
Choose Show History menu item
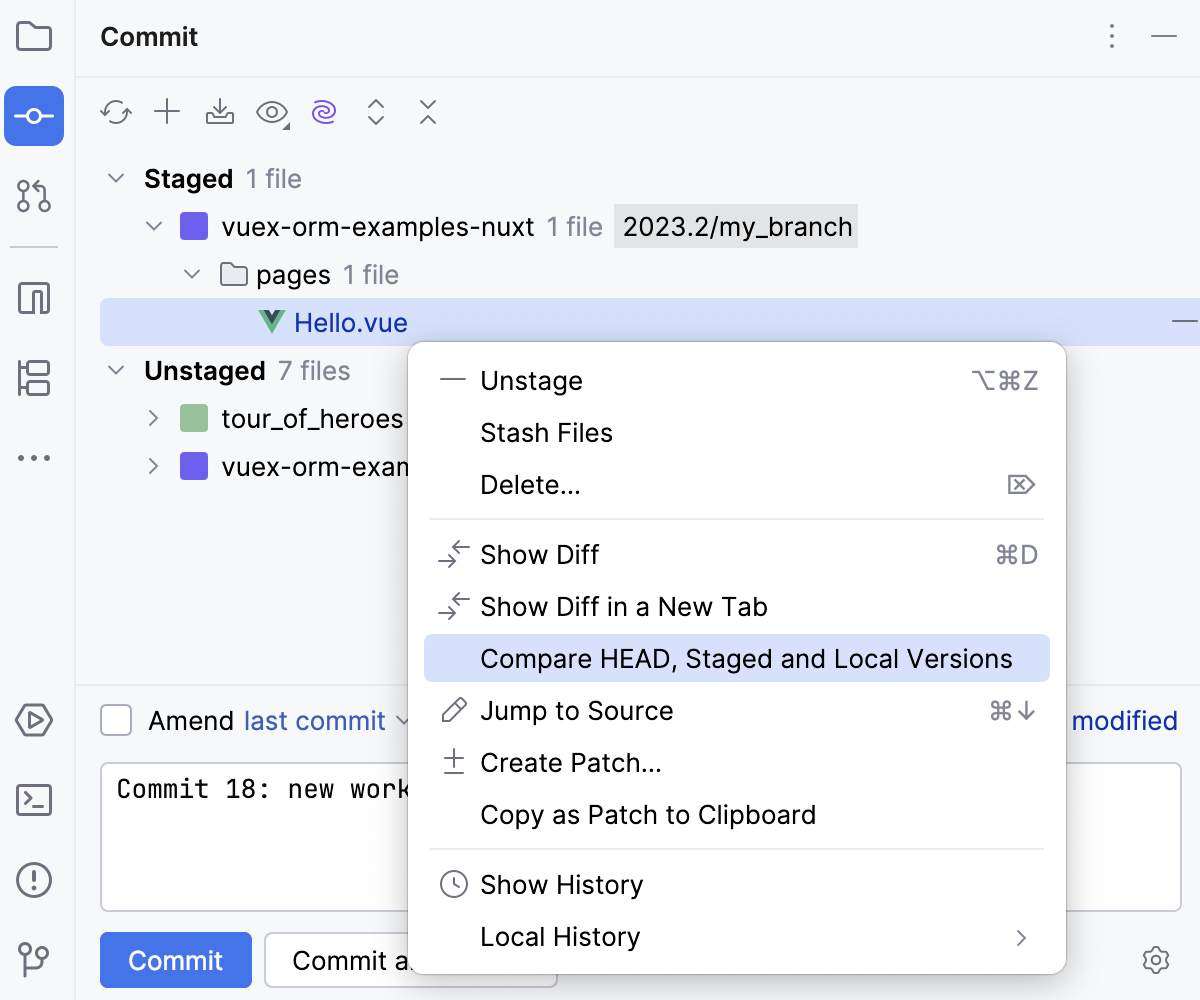[x=737, y=885]
